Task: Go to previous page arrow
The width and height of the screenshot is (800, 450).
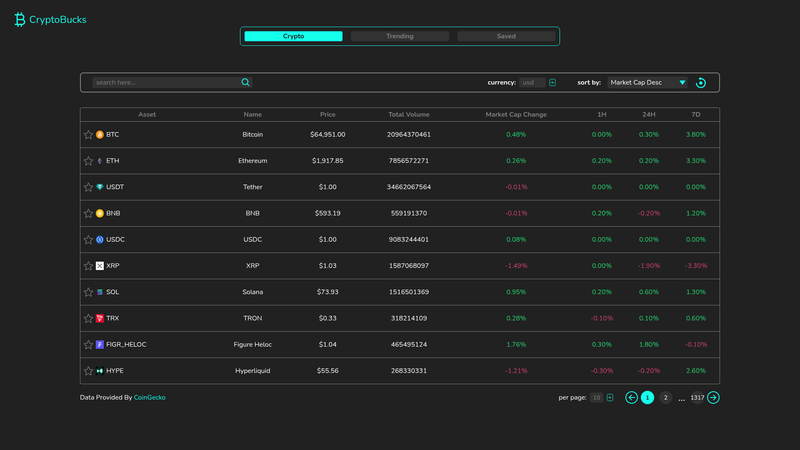Action: click(x=631, y=397)
